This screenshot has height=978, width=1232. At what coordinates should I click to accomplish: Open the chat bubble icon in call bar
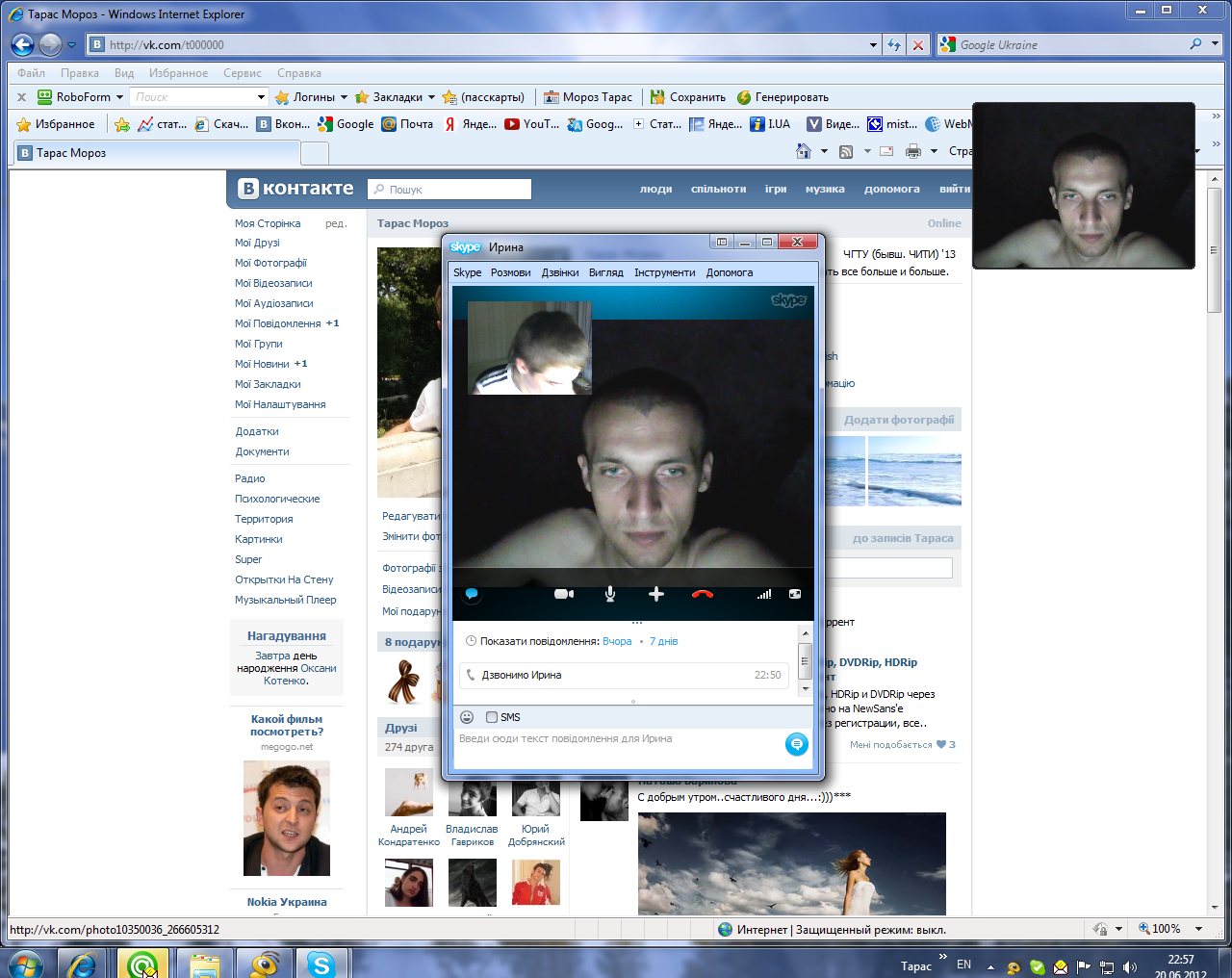click(x=472, y=595)
